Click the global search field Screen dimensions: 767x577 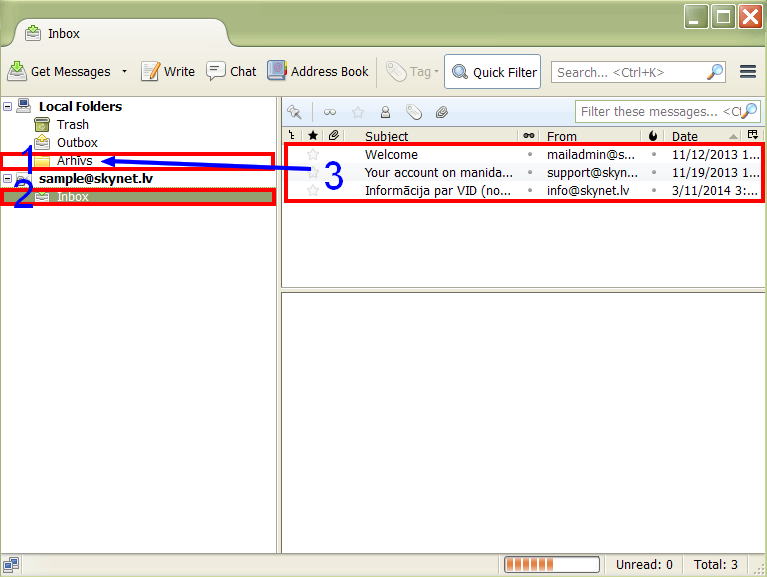point(628,72)
